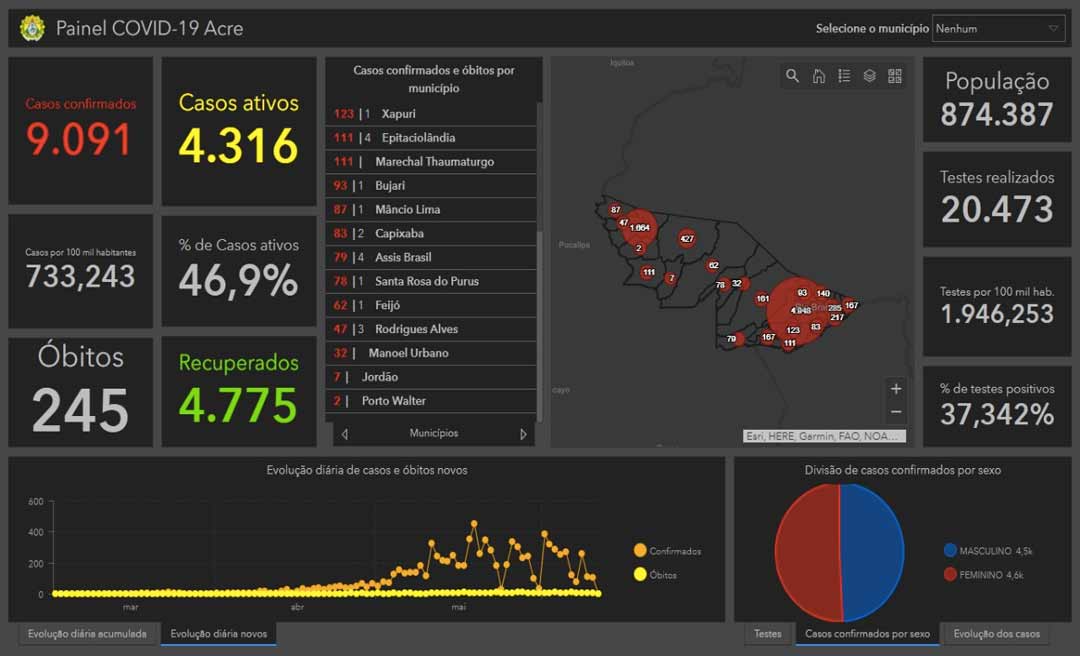Image resolution: width=1080 pixels, height=656 pixels.
Task: Open the 'Selecione o município' dropdown
Action: click(x=997, y=29)
